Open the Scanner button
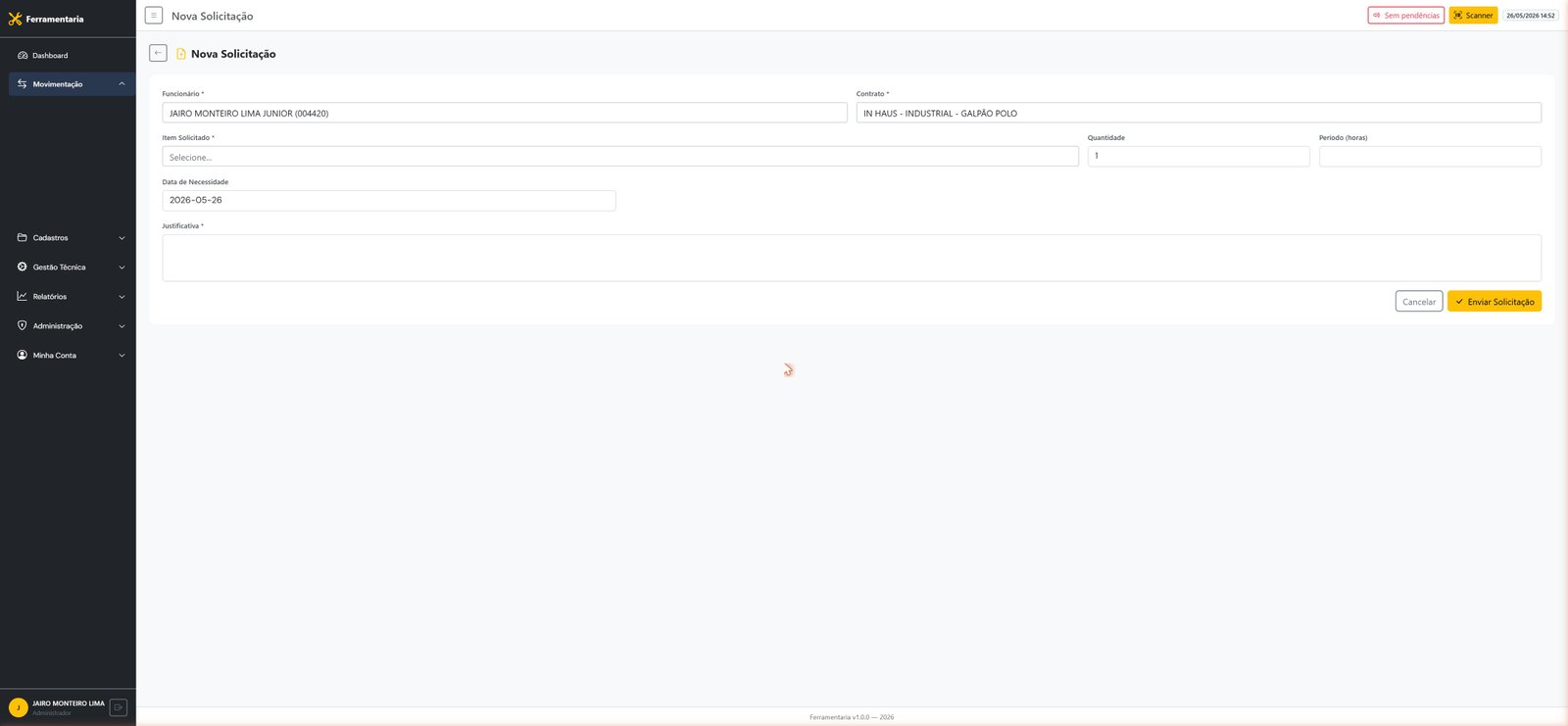This screenshot has height=726, width=1568. (1473, 16)
